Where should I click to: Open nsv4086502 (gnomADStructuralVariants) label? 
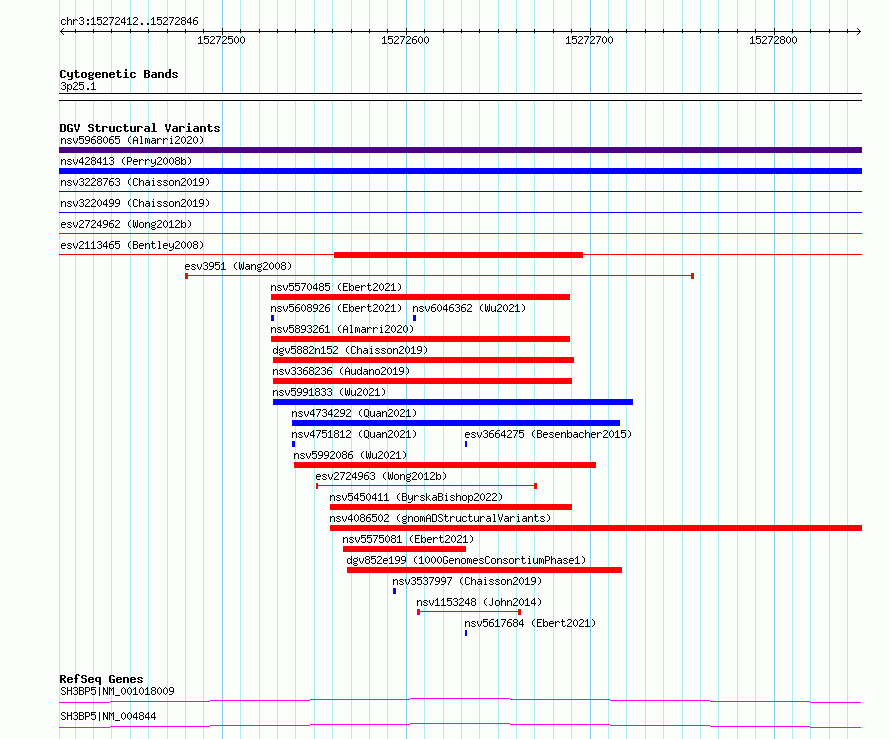[440, 518]
